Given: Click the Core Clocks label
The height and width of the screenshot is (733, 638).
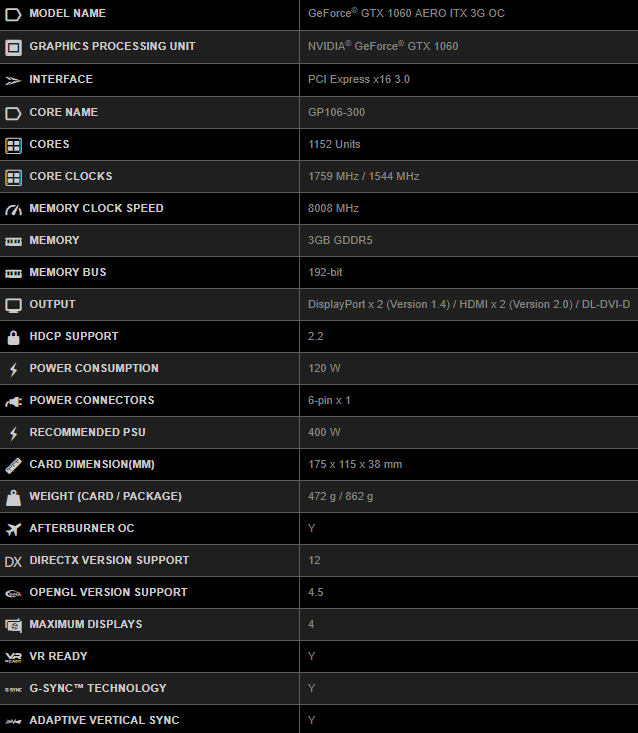Looking at the screenshot, I should (x=71, y=176).
